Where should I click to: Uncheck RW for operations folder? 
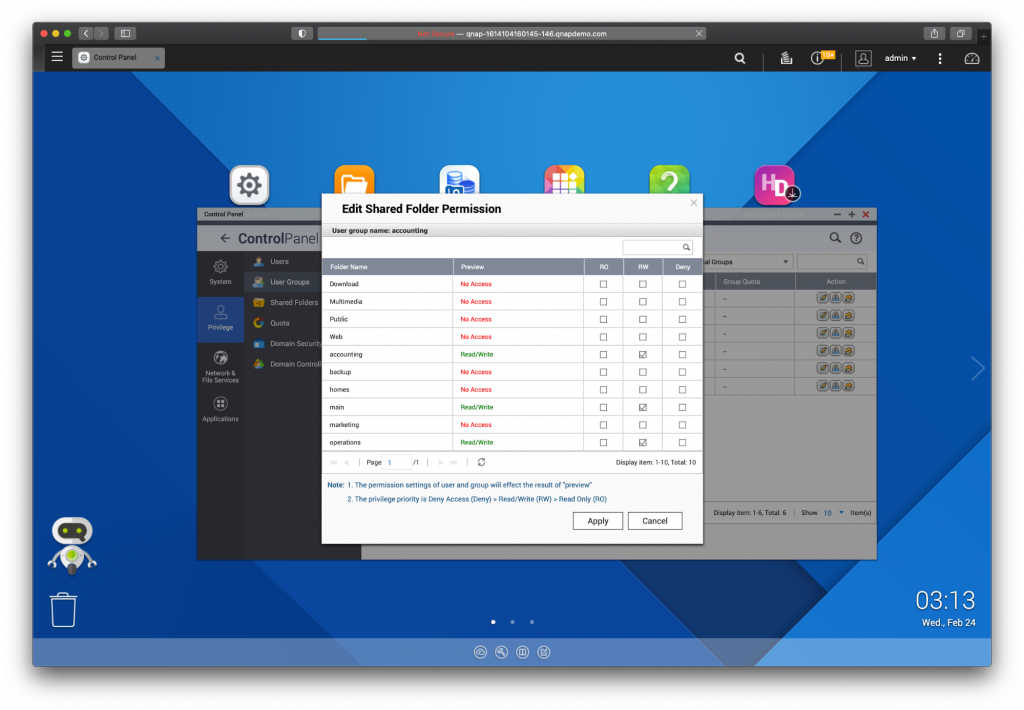[643, 443]
